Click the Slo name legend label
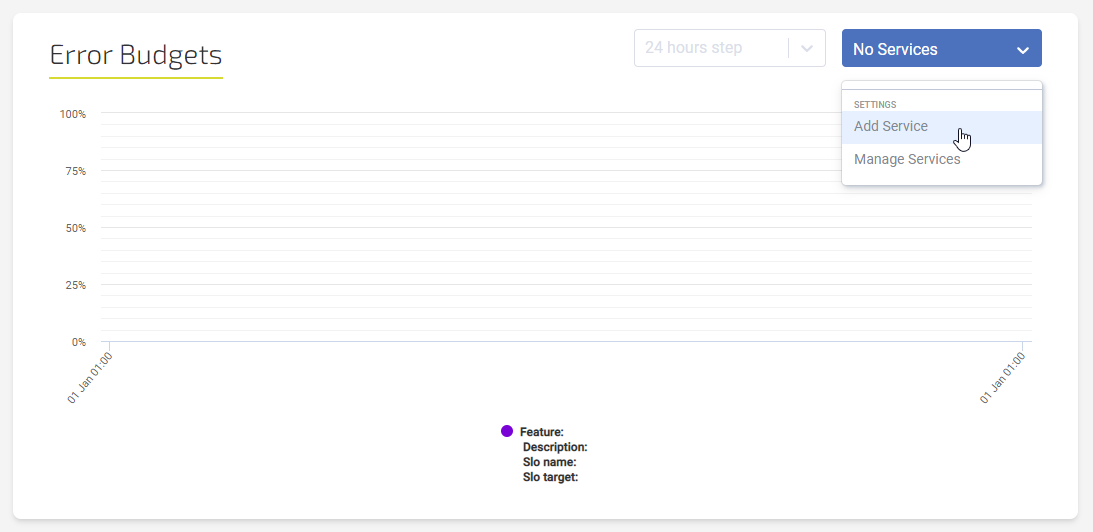 click(x=550, y=462)
